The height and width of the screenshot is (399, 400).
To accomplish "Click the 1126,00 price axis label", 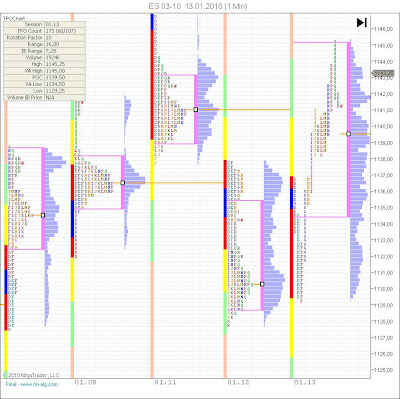I will coord(383,354).
